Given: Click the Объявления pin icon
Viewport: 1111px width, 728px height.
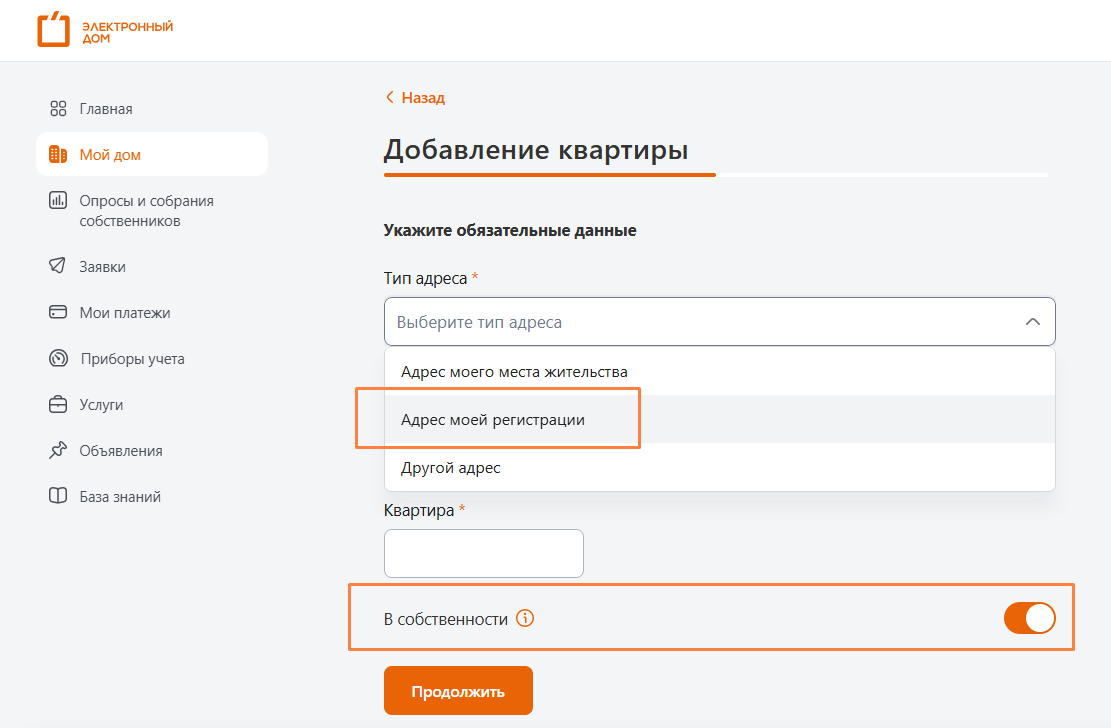Looking at the screenshot, I should point(58,451).
